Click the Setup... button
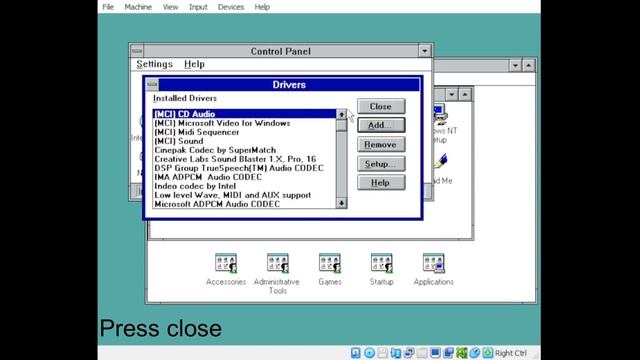640x360 pixels. 381,164
